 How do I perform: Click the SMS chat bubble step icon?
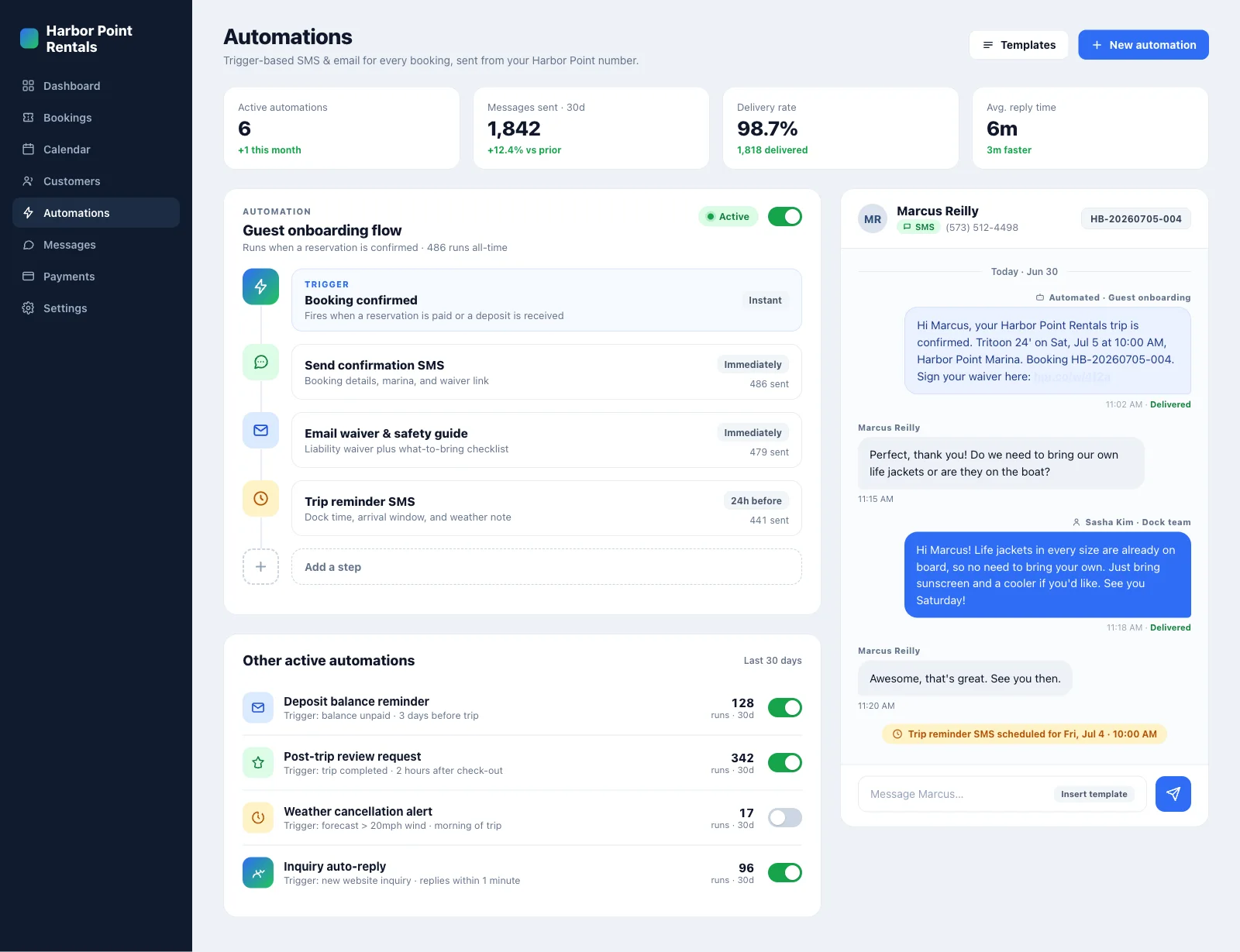click(260, 362)
